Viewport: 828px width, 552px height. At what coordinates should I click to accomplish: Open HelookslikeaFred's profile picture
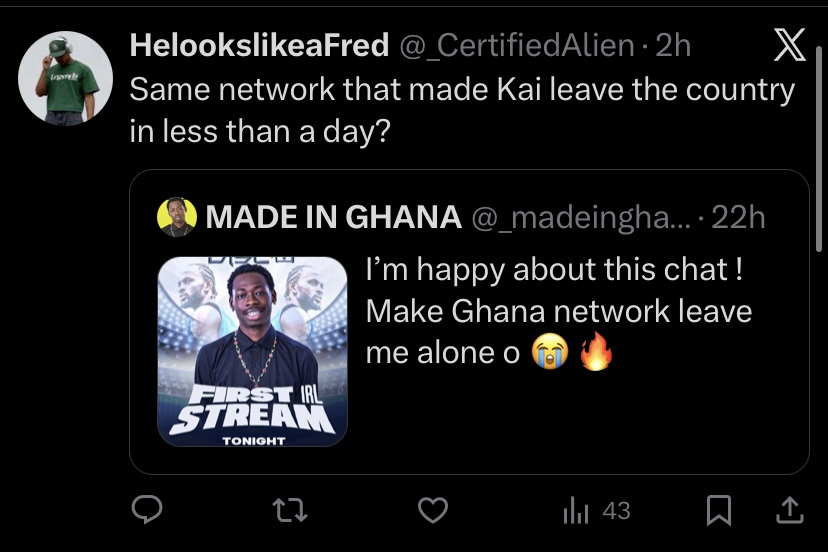66,78
